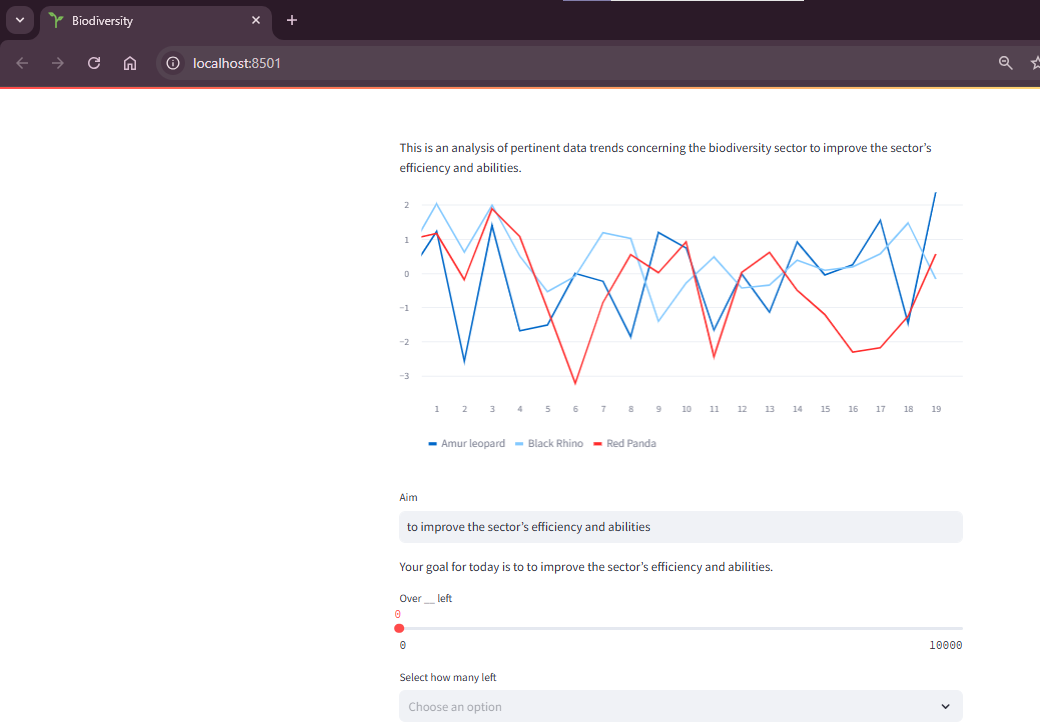
Task: Expand the browser tab search chevron
Action: [x=19, y=20]
